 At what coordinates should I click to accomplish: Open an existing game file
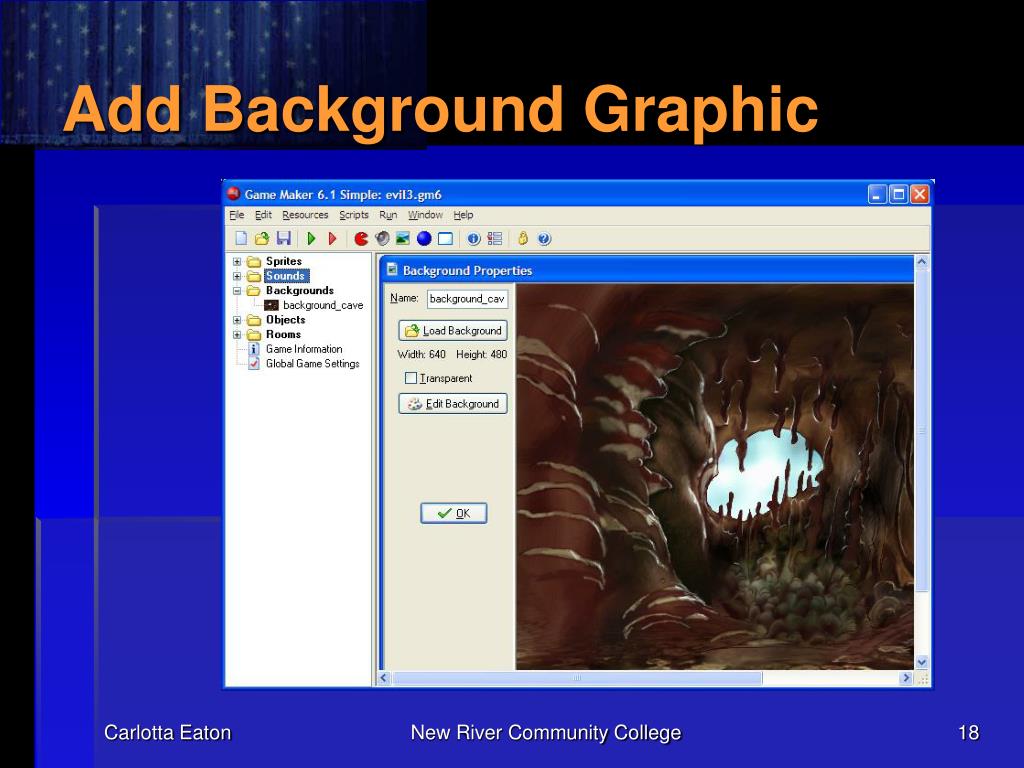click(262, 238)
